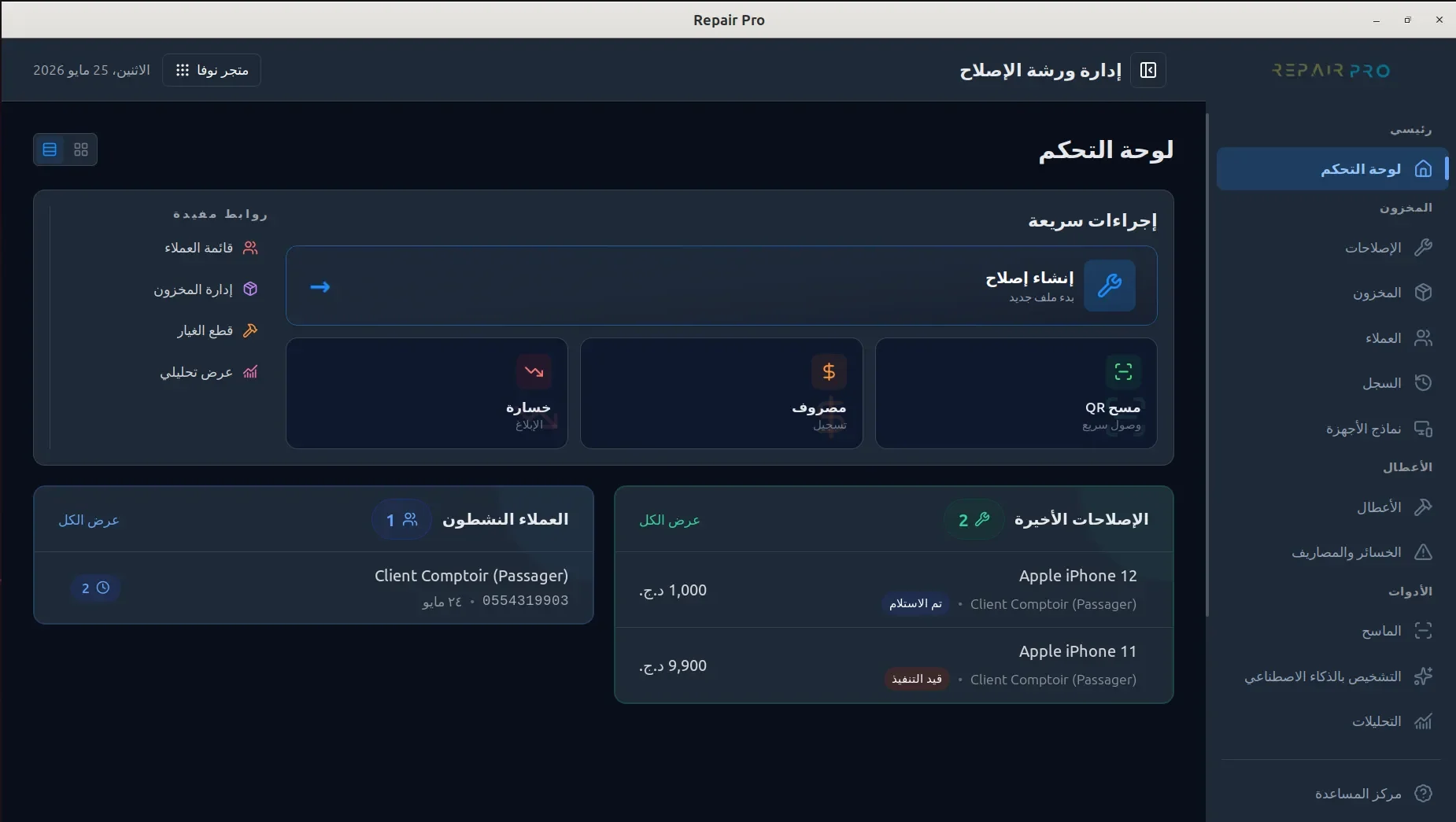The image size is (1456, 822).
Task: Click the قائمة العملاء people icon link
Action: (250, 248)
